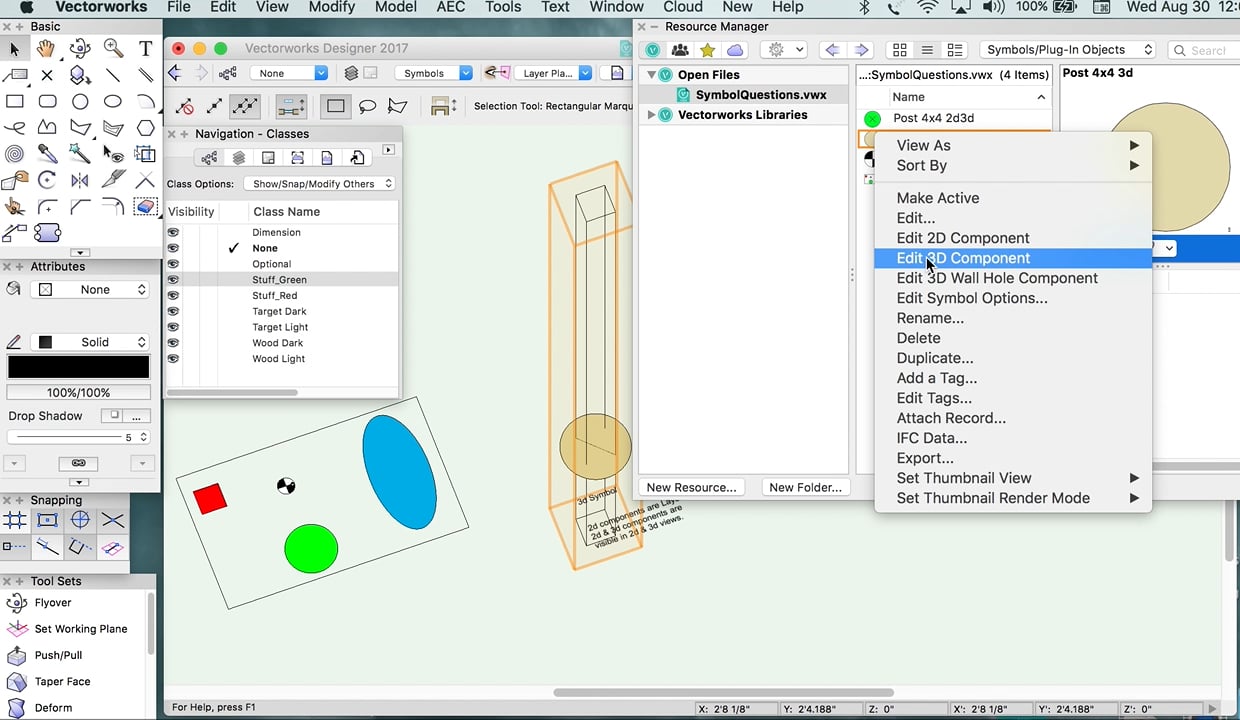This screenshot has width=1240, height=720.
Task: Expand the Vectorworks Libraries tree node
Action: [651, 115]
